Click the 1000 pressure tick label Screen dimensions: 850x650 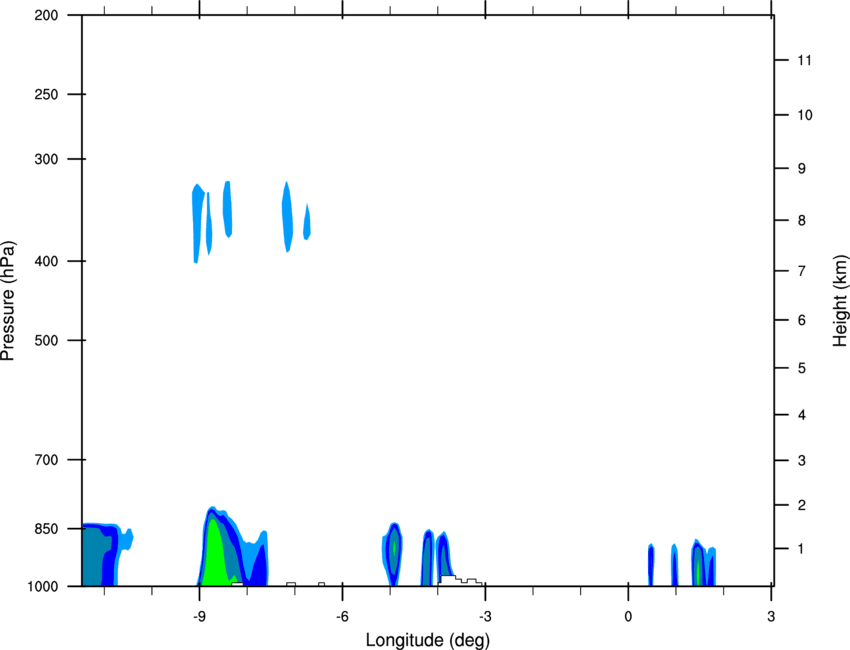click(x=42, y=587)
